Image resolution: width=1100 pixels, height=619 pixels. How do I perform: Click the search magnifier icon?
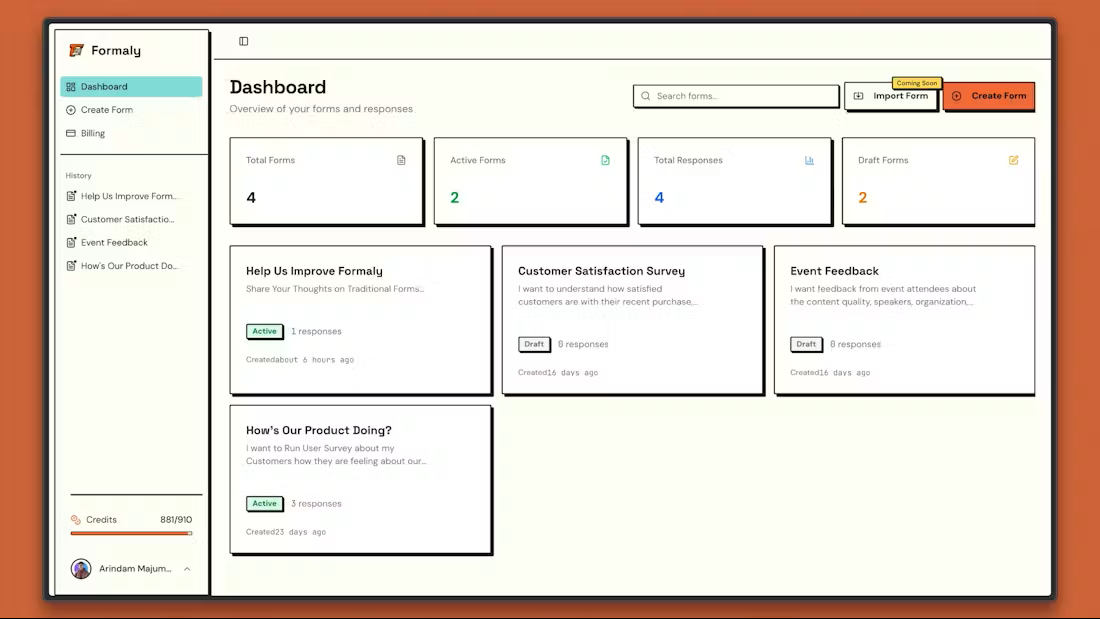coord(645,96)
